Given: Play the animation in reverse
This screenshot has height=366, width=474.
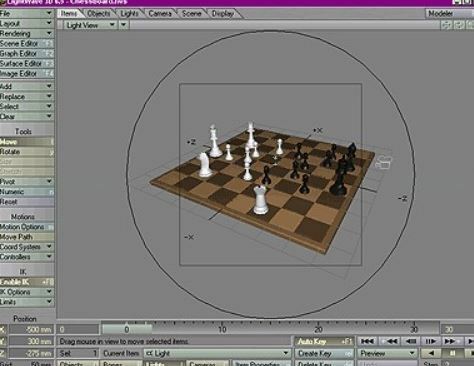Looking at the screenshot, I should point(431,353).
